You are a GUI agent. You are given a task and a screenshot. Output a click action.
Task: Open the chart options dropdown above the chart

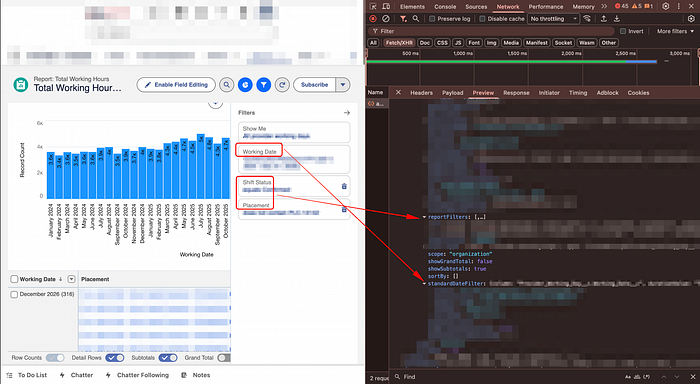tap(216, 104)
